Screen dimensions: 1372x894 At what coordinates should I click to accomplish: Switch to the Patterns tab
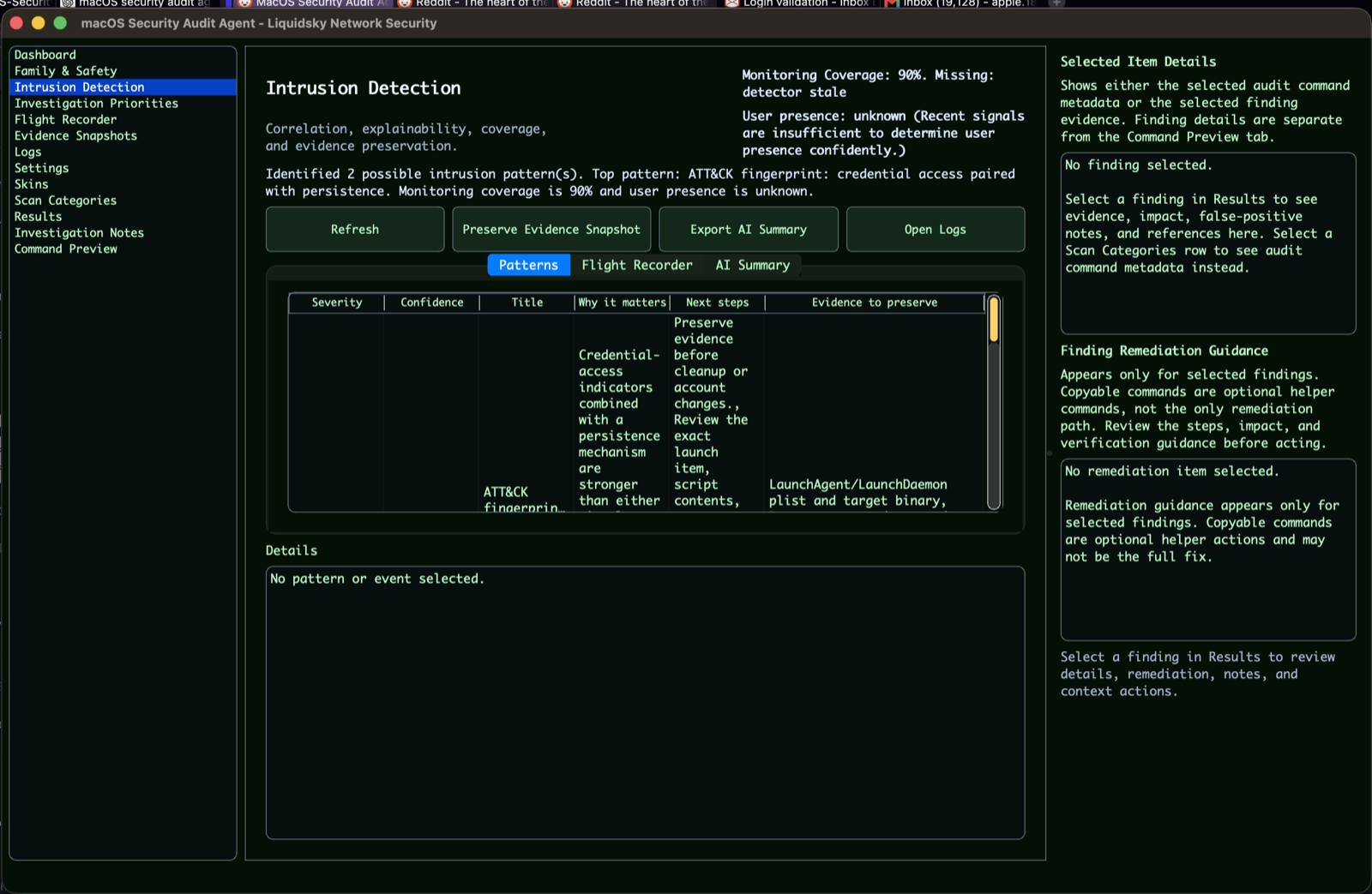tap(528, 266)
